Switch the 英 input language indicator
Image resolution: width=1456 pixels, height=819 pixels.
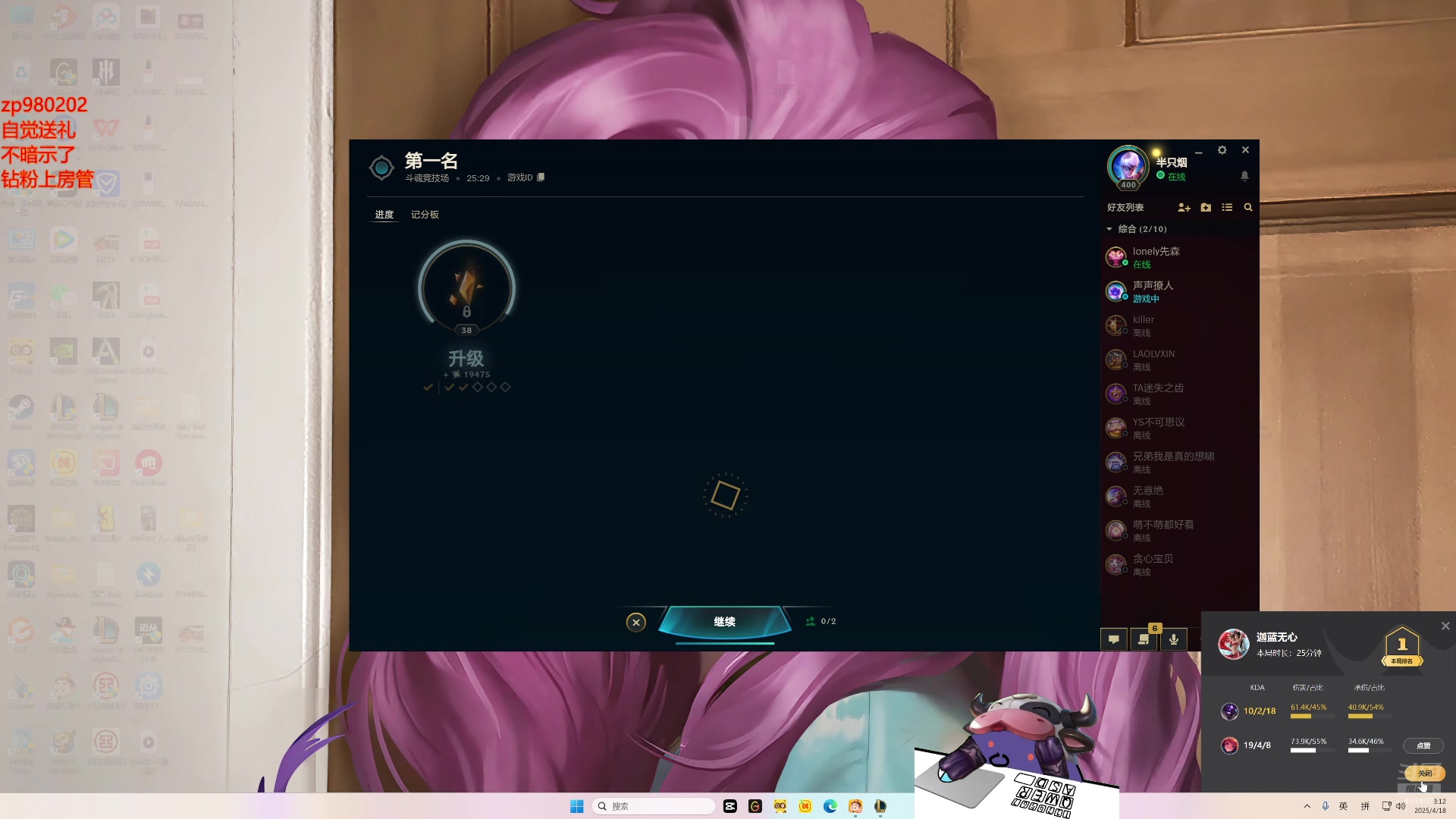point(1343,806)
